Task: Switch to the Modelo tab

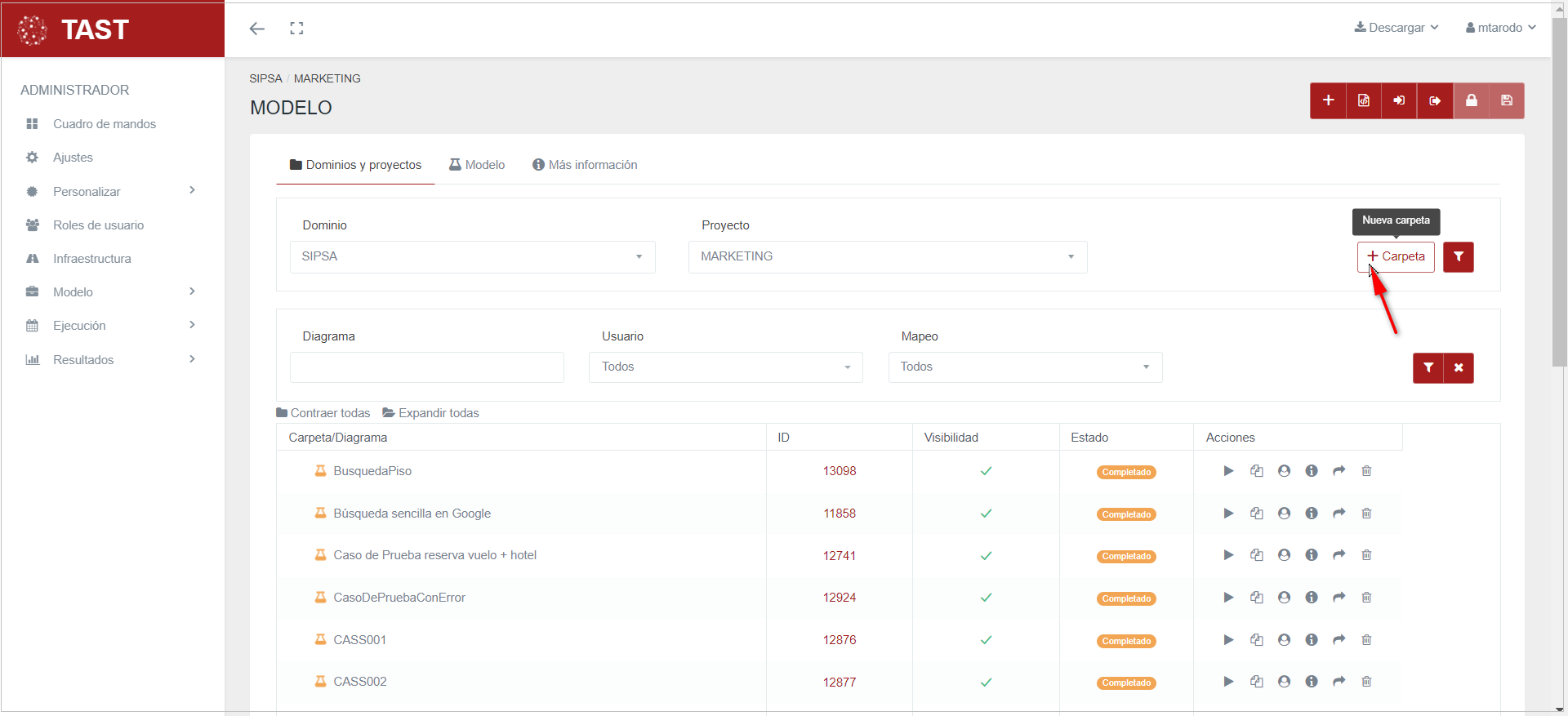Action: tap(477, 165)
